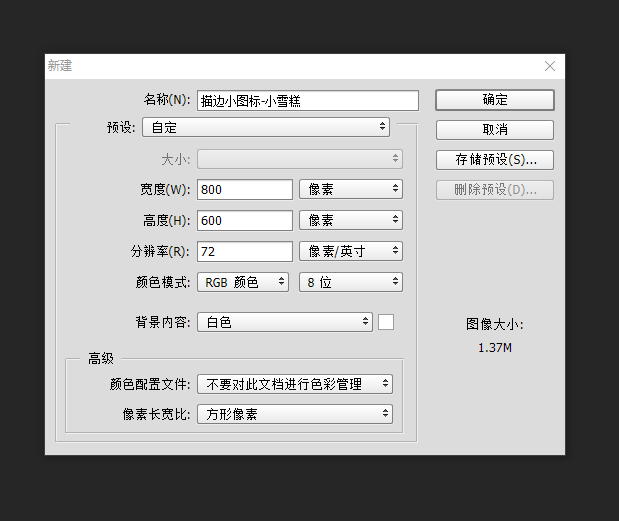619x521 pixels.
Task: Click the 图像大小: label
Action: [495, 324]
